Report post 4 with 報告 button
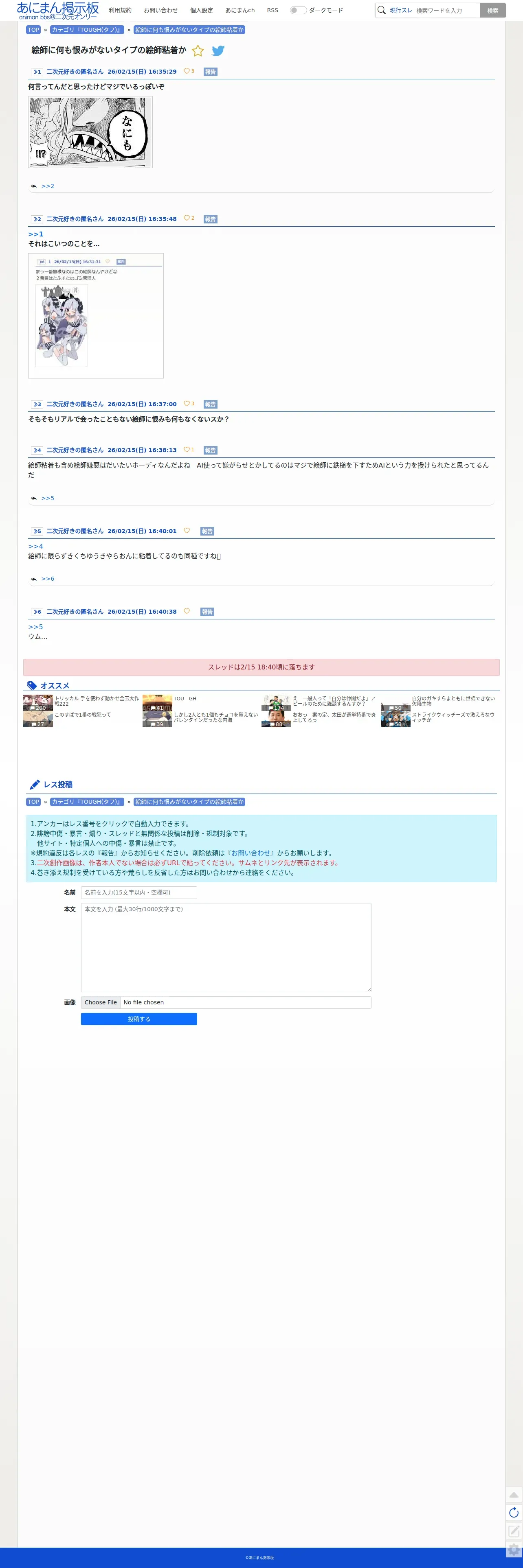The height and width of the screenshot is (1568, 523). 210,450
